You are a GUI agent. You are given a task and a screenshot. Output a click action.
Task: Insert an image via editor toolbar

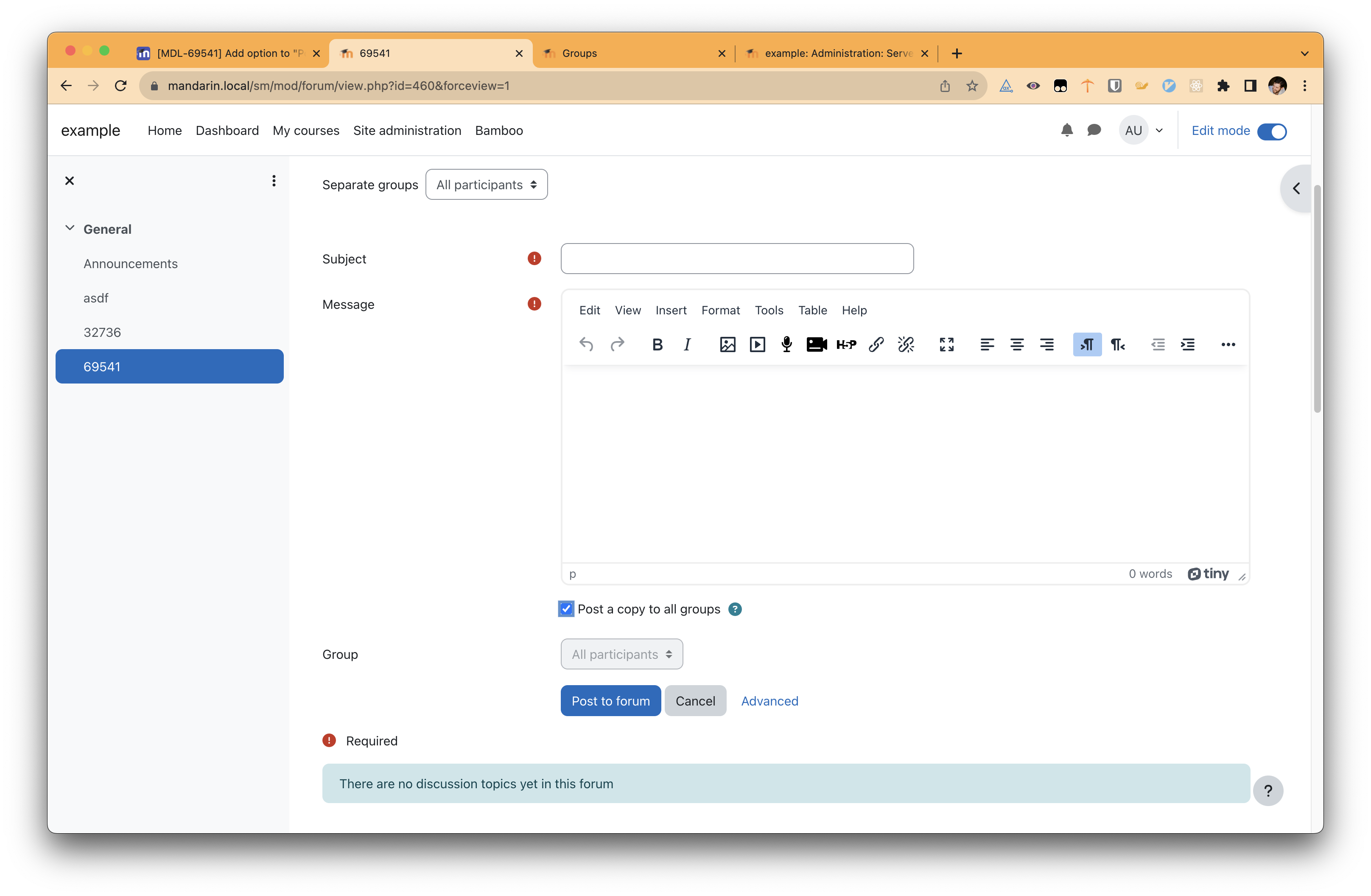coord(727,344)
